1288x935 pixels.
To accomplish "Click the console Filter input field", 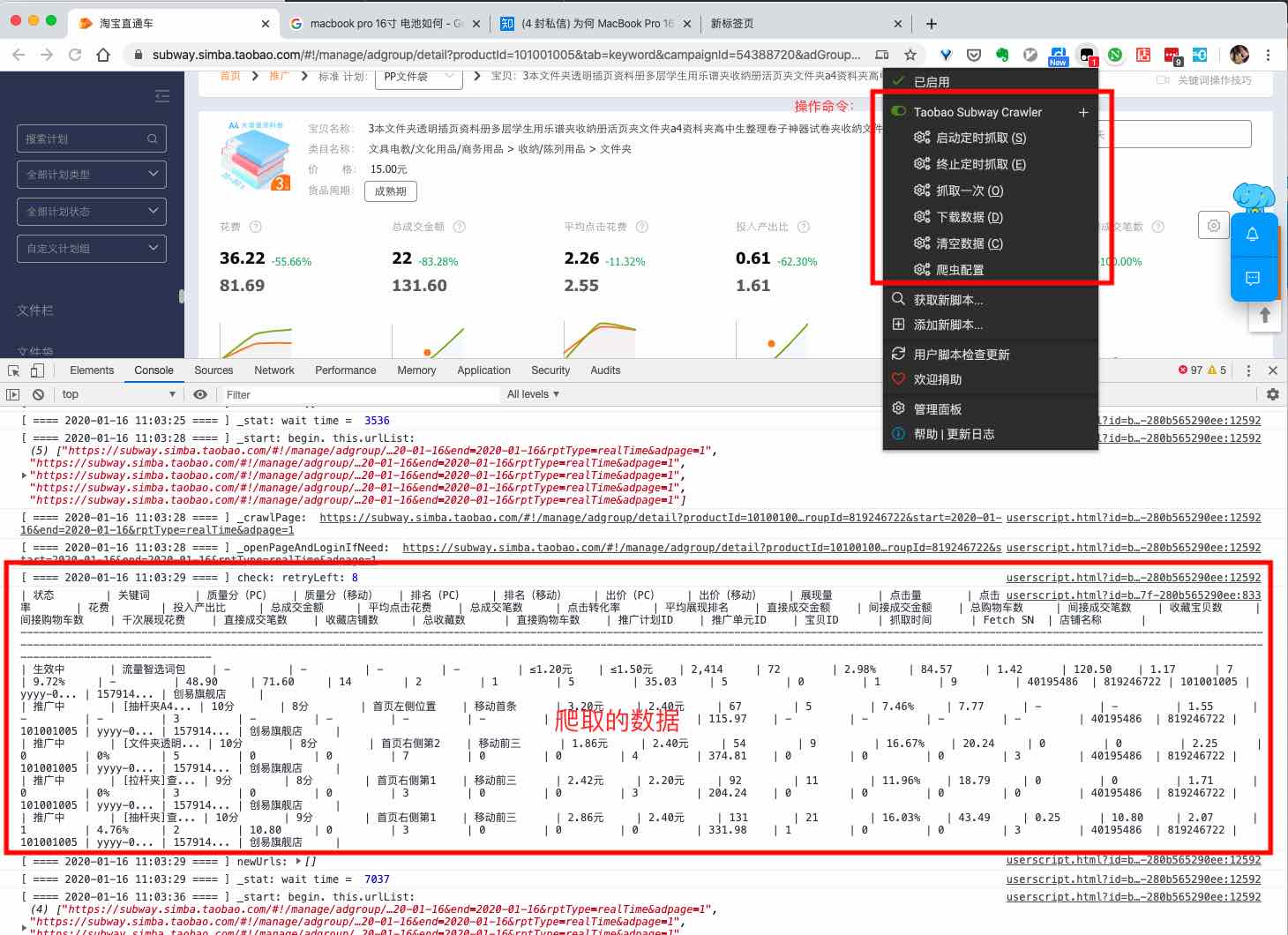I will click(360, 394).
